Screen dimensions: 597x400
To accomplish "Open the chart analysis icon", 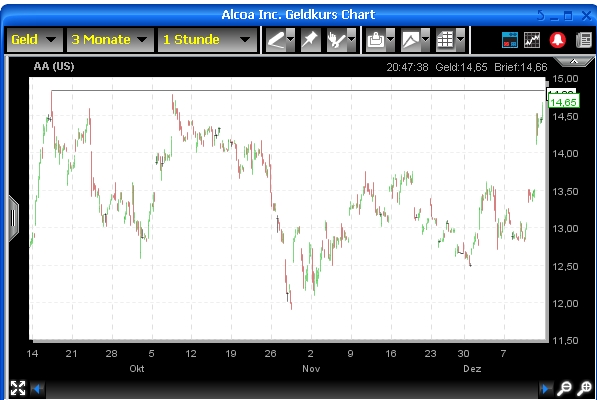I will [x=532, y=40].
